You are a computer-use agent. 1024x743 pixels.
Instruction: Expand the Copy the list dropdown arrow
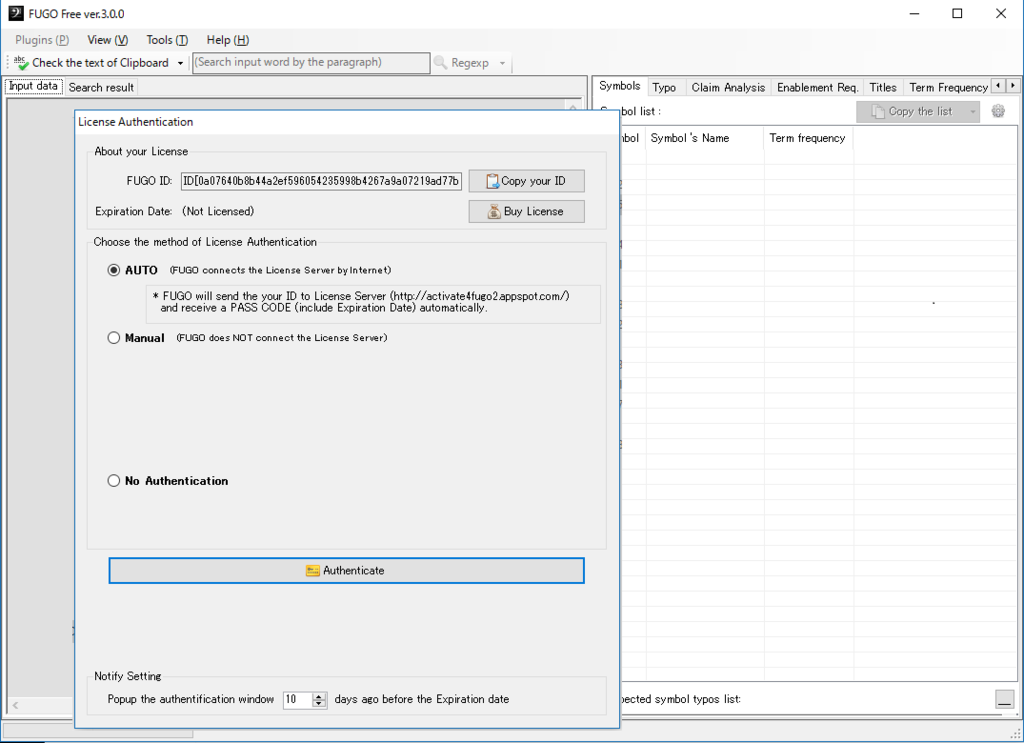[x=973, y=112]
